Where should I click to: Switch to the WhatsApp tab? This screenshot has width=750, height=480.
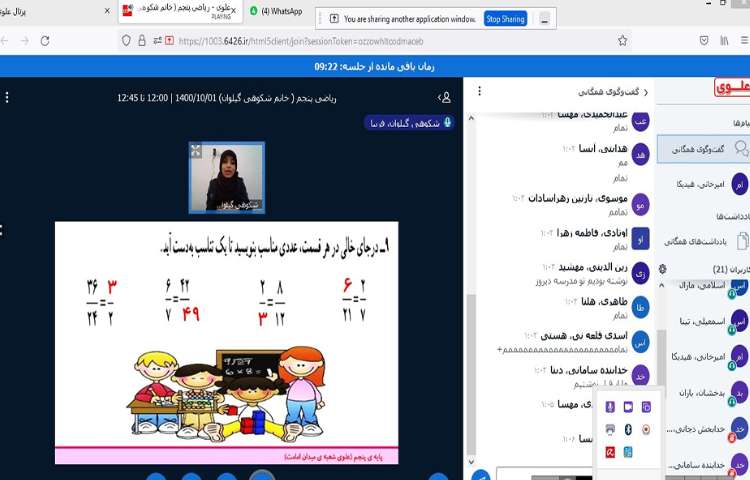(277, 11)
